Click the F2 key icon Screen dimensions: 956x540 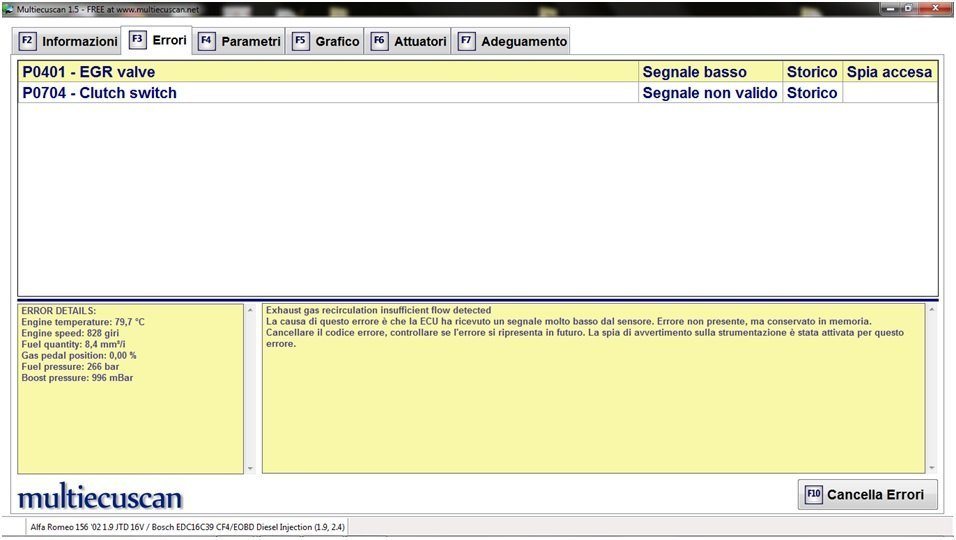tap(27, 41)
